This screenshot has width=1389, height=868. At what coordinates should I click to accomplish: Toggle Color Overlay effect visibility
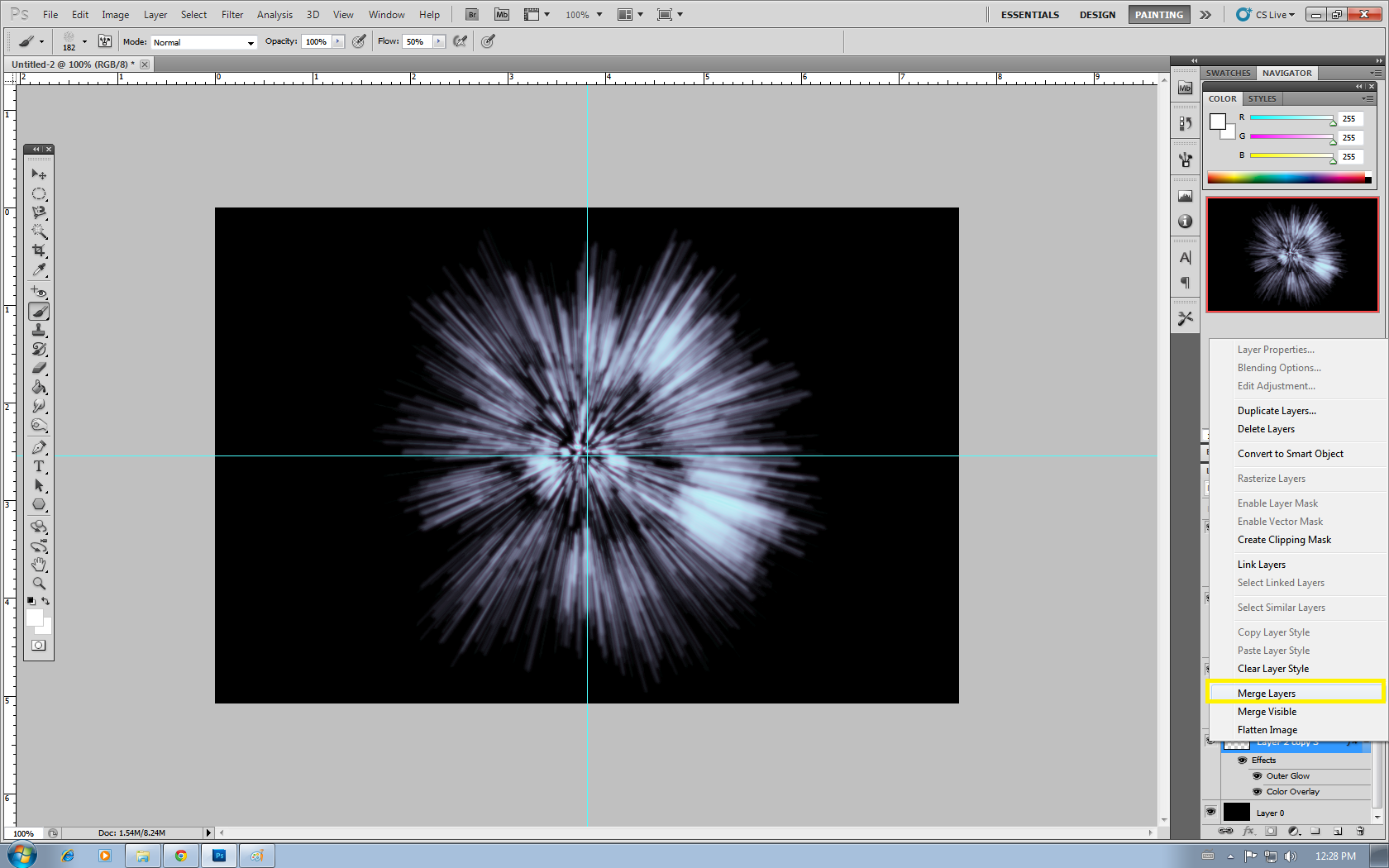pos(1257,792)
